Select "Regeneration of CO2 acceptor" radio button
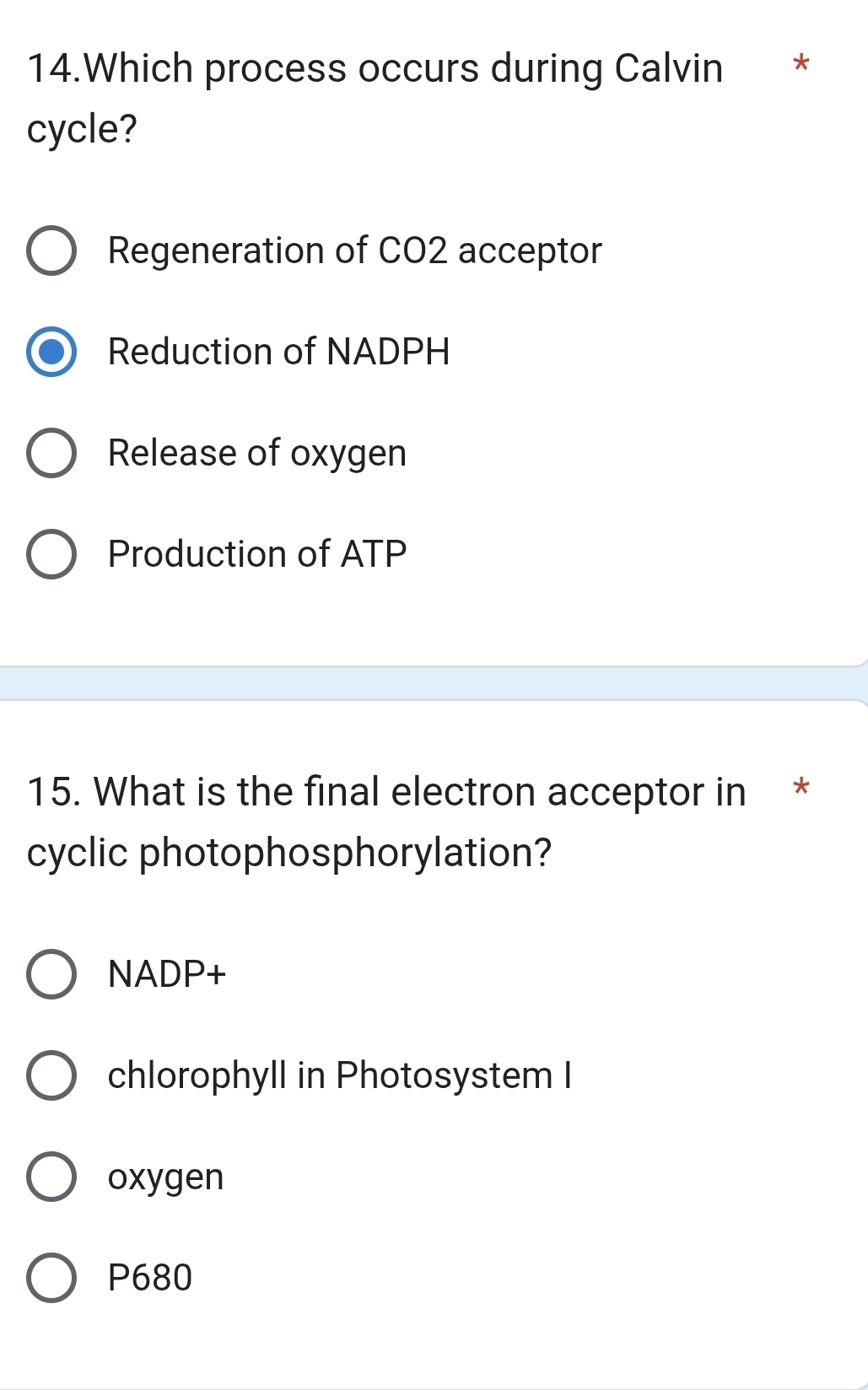The height and width of the screenshot is (1390, 868). 53,251
